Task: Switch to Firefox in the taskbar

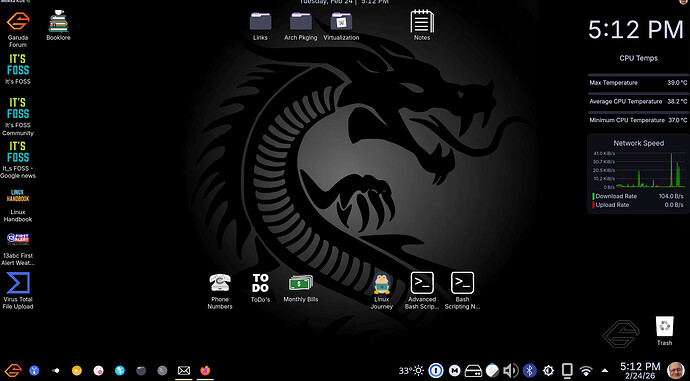Action: [205, 370]
